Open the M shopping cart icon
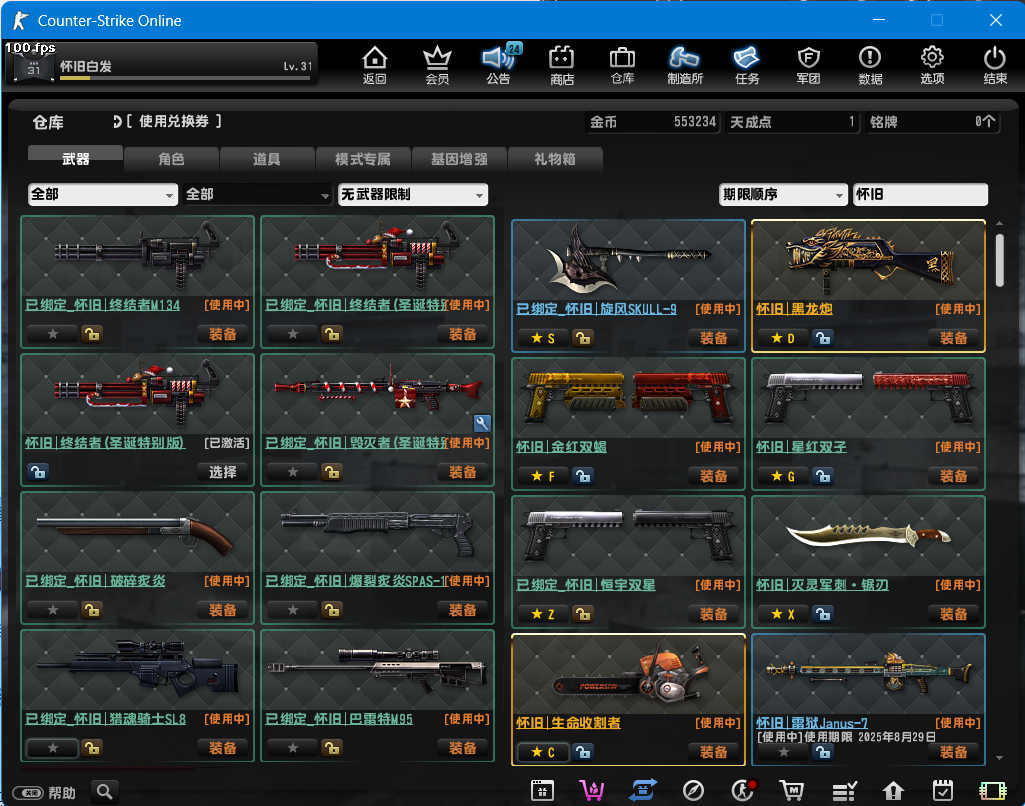Image resolution: width=1025 pixels, height=806 pixels. [792, 790]
